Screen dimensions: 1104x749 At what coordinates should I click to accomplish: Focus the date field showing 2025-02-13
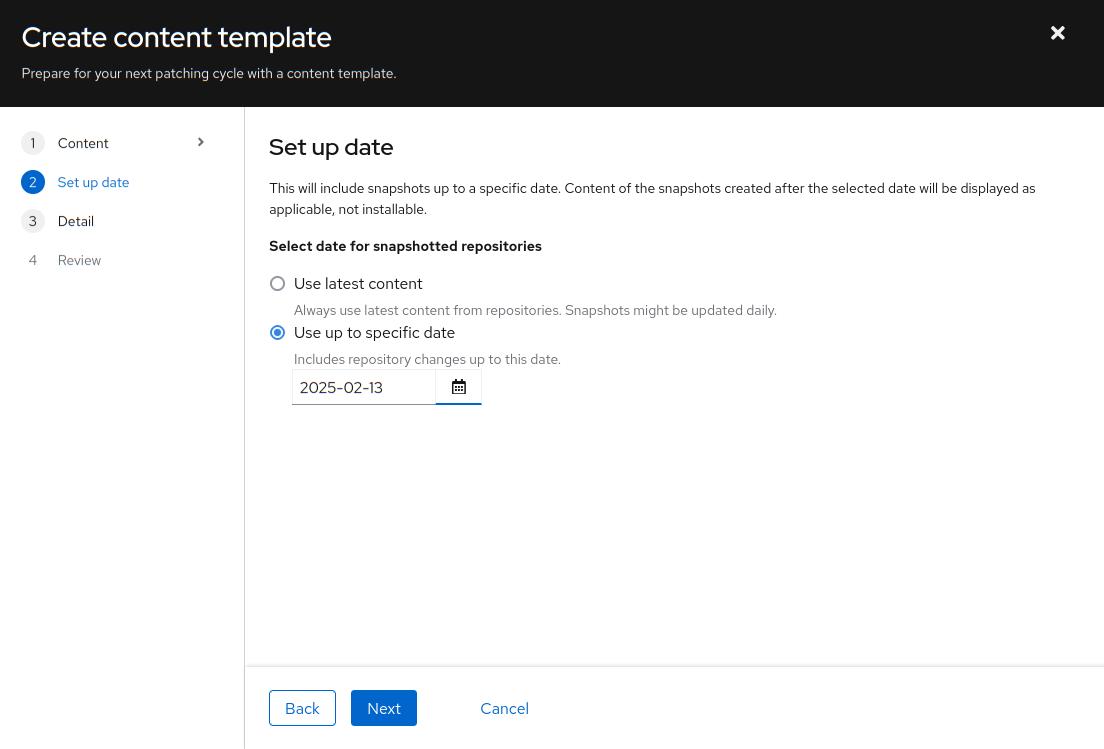[363, 387]
